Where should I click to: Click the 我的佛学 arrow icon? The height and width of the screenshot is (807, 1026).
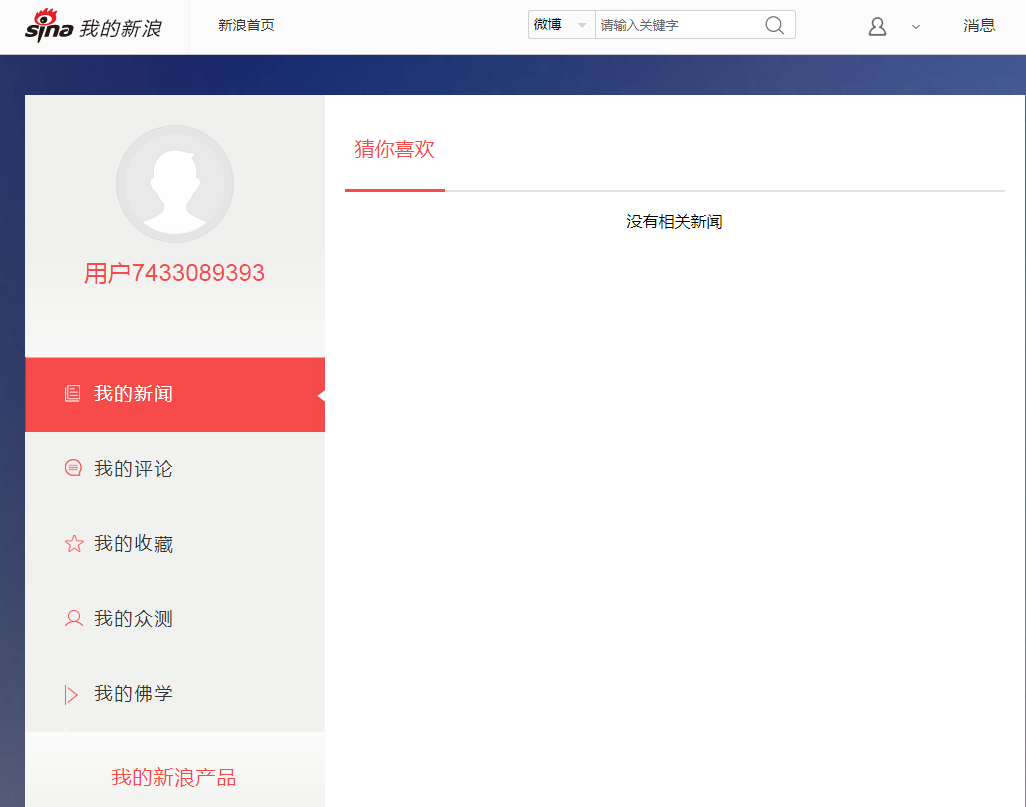(x=71, y=693)
